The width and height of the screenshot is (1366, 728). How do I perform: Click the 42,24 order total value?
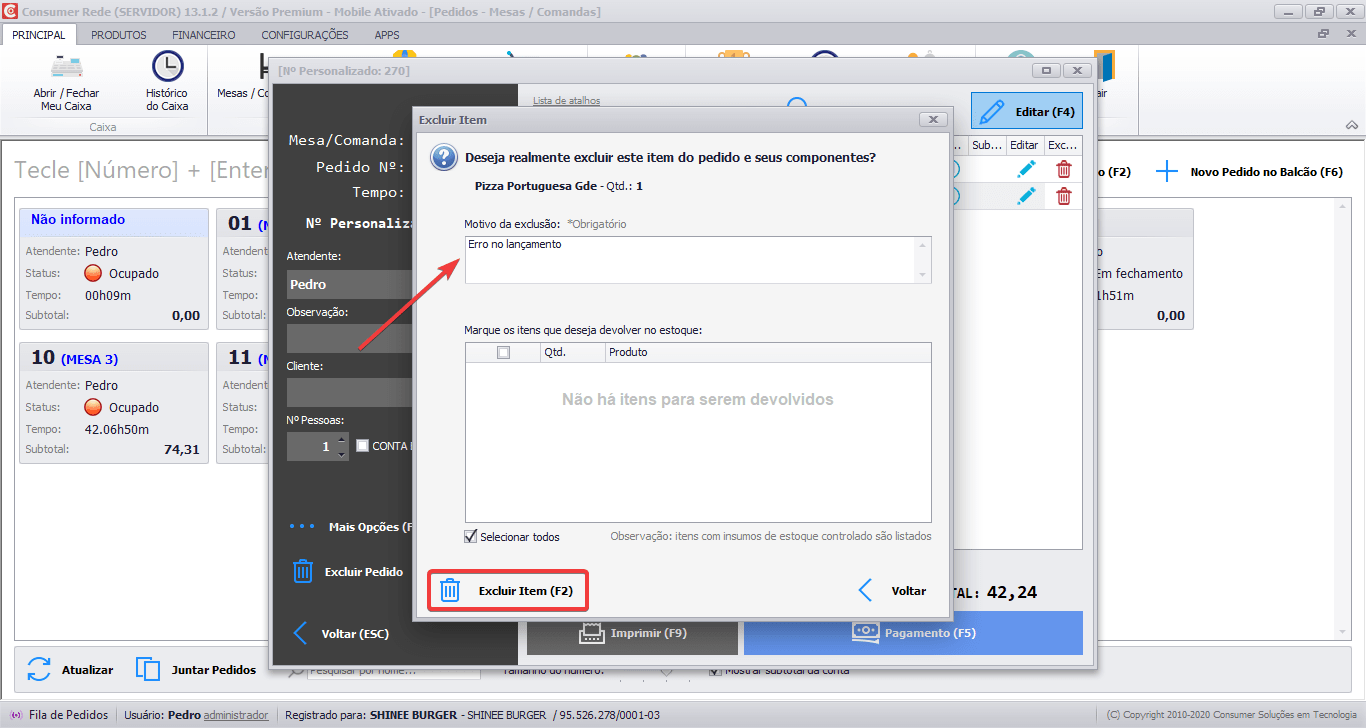tap(1012, 592)
